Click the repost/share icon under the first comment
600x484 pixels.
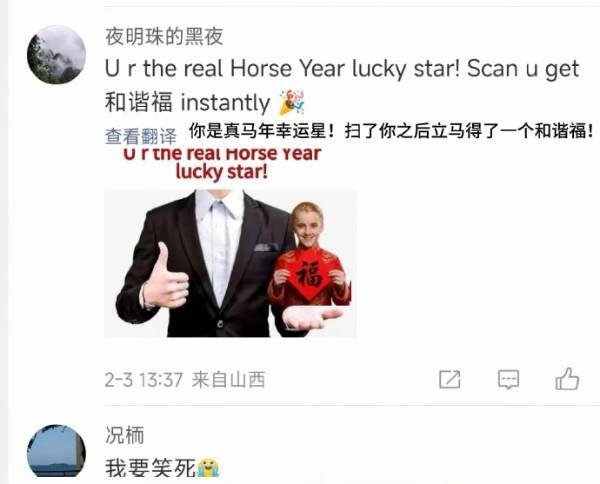pyautogui.click(x=450, y=380)
